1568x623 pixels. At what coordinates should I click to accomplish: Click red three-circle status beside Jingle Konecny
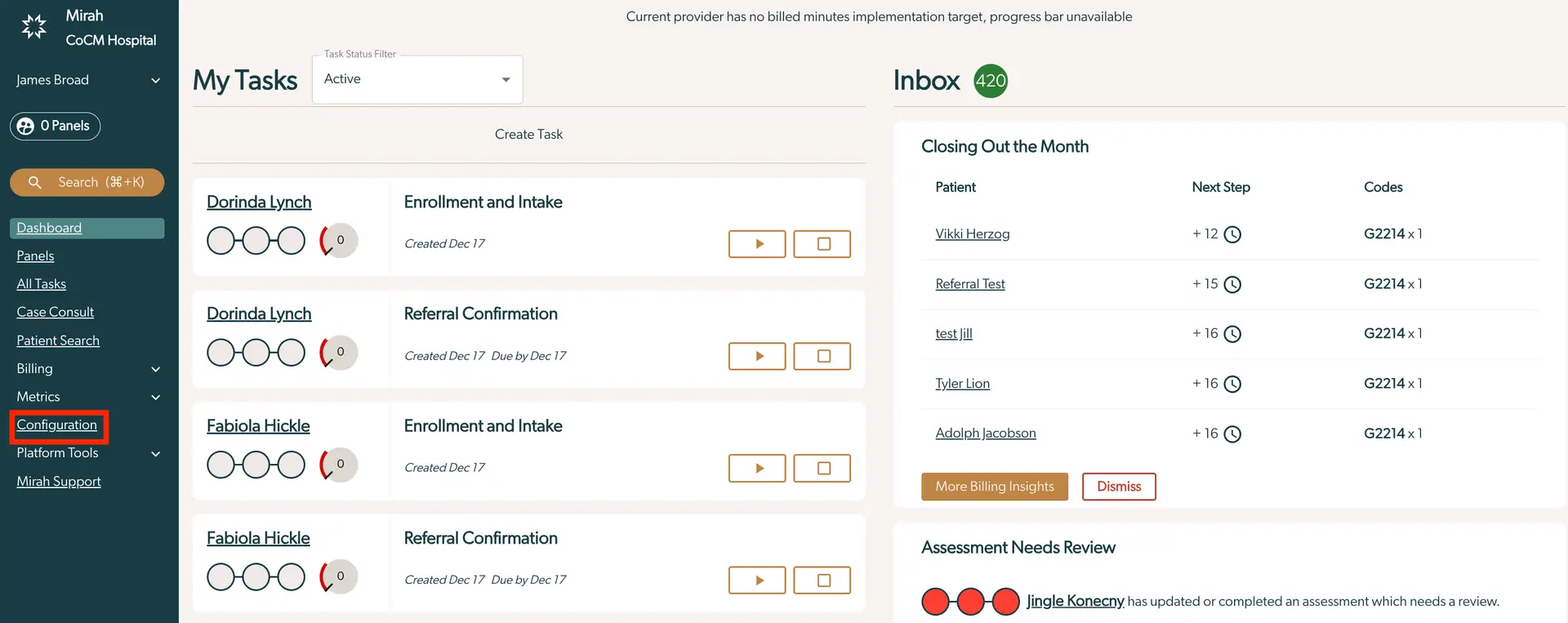[970, 602]
